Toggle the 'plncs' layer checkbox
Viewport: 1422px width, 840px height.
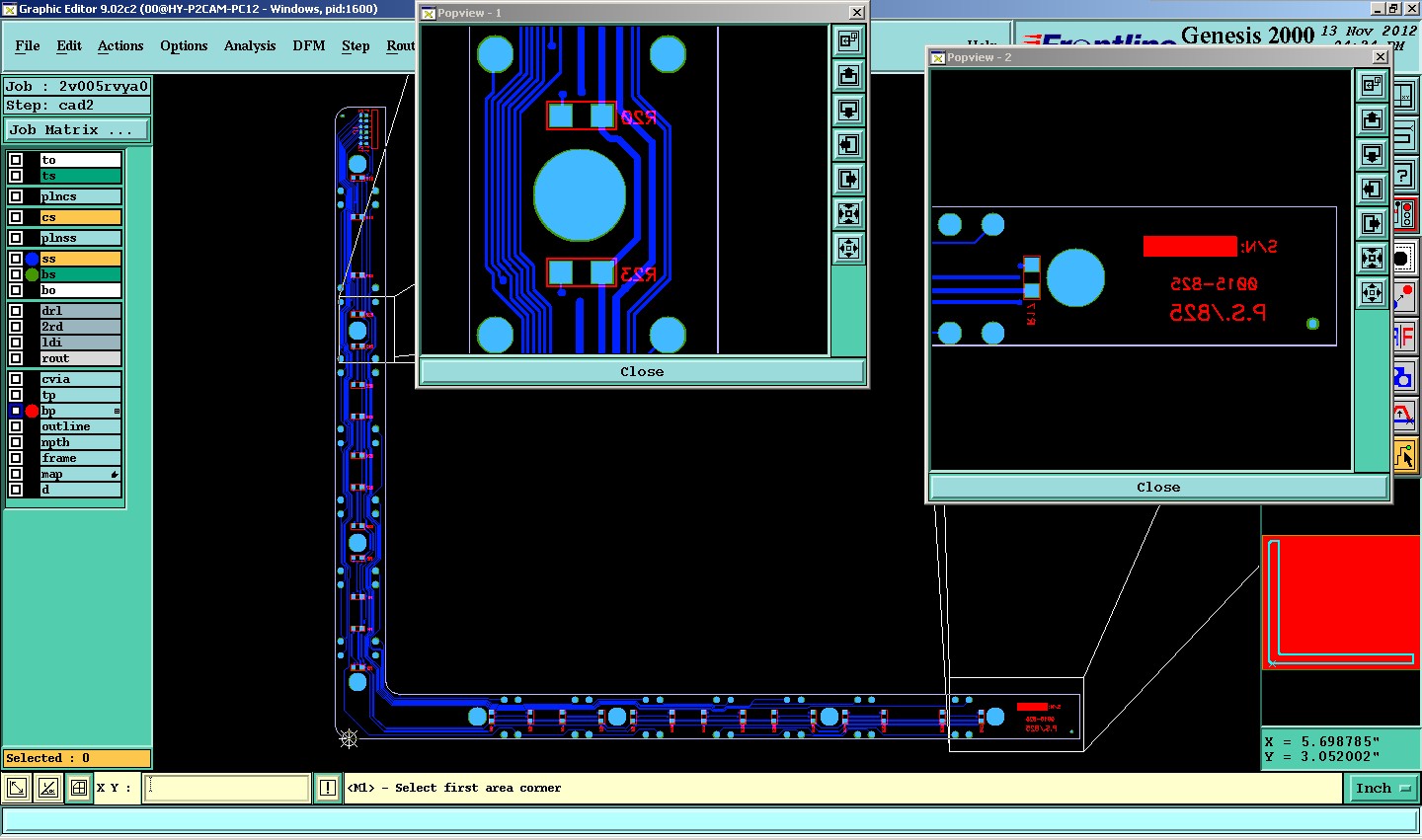[16, 196]
